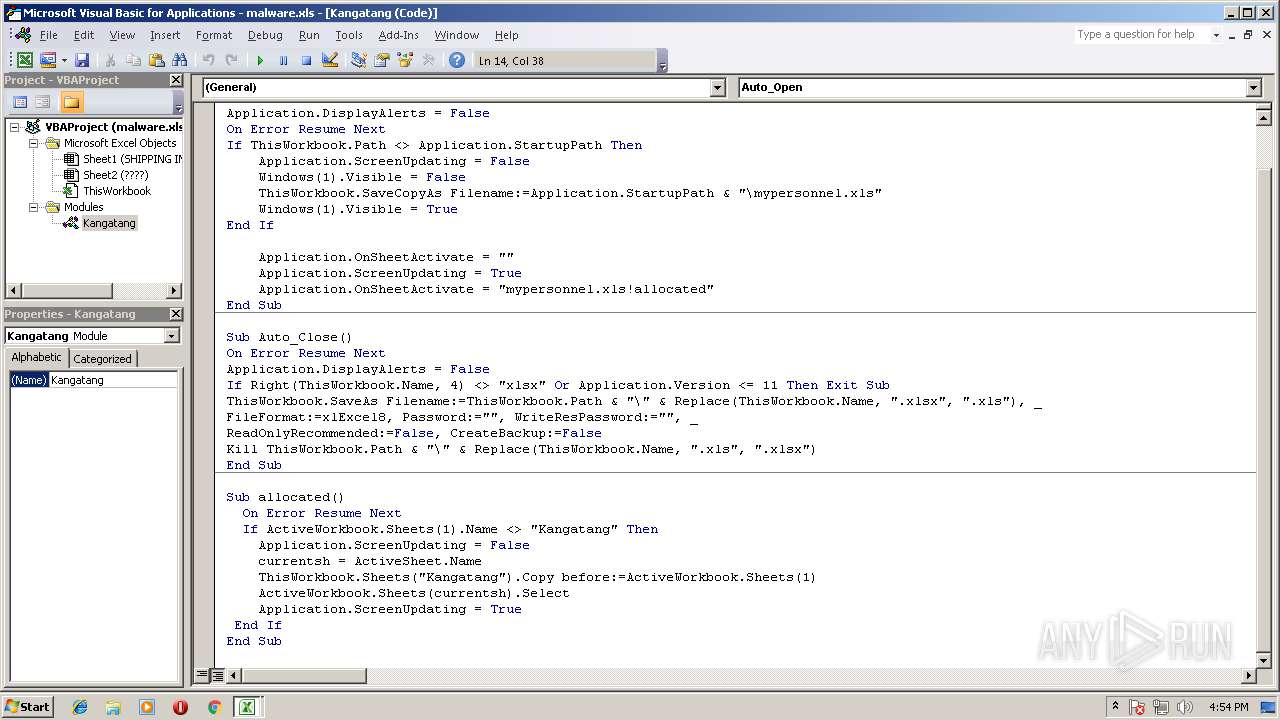This screenshot has height=720, width=1280.
Task: Pause execution with the Break icon
Action: [283, 60]
